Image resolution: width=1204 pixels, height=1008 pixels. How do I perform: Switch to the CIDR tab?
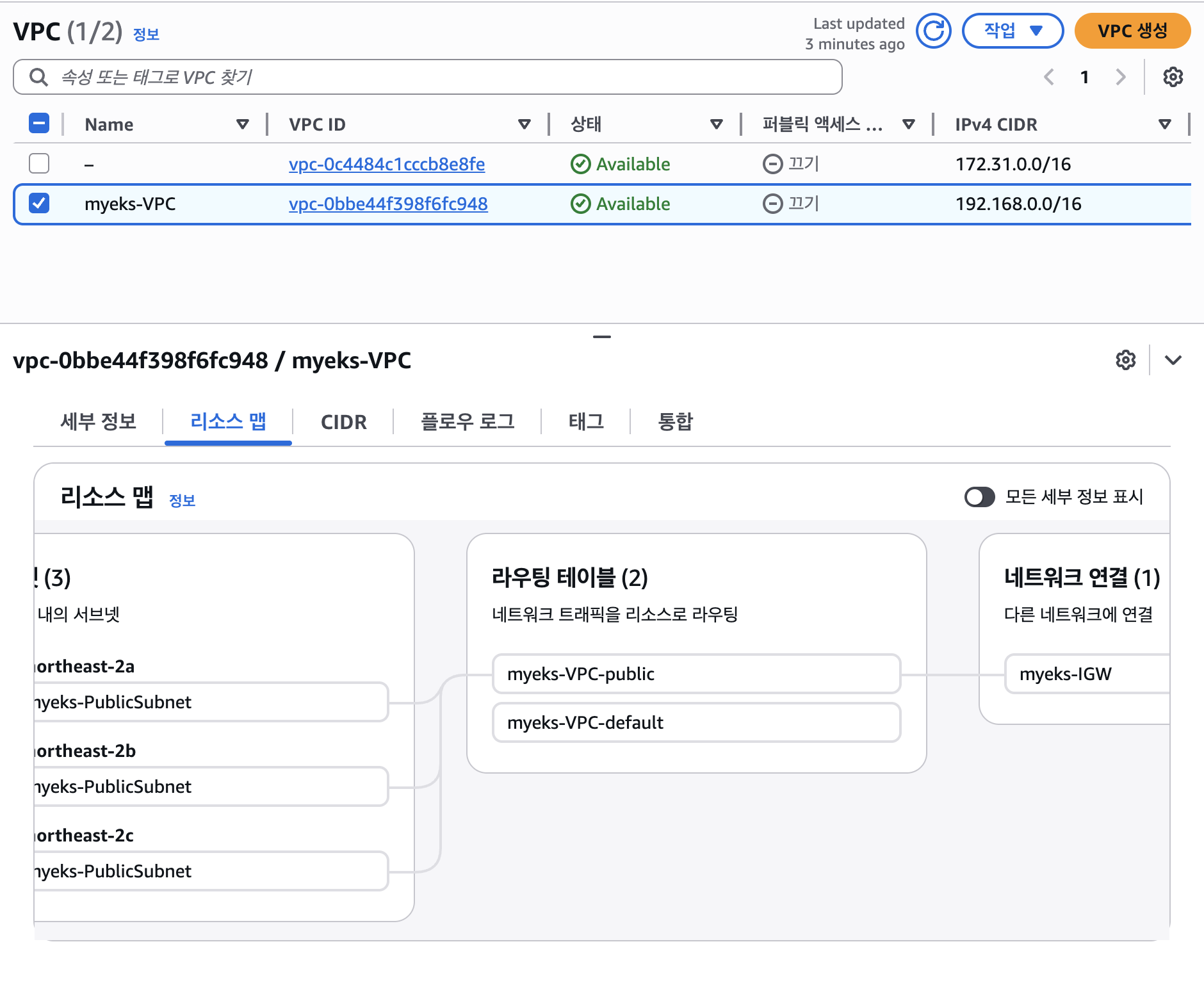(343, 421)
